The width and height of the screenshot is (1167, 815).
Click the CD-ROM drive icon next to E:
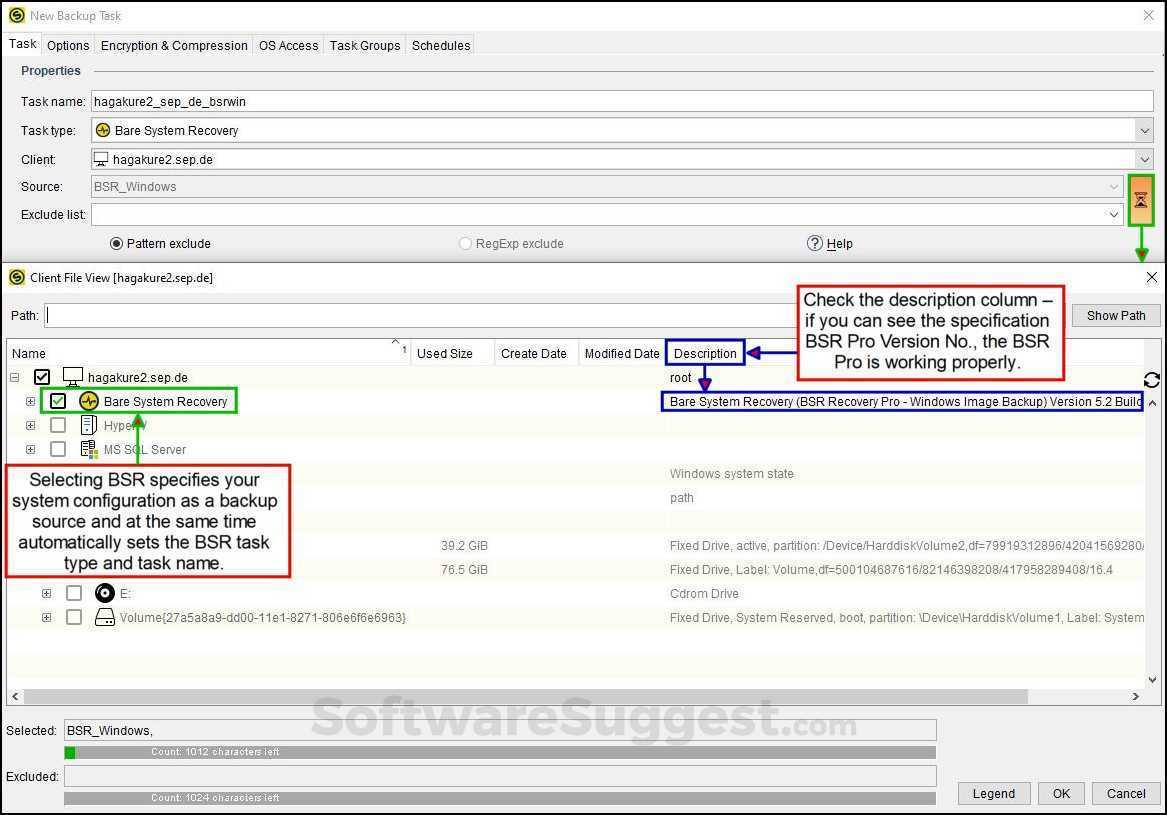(105, 593)
